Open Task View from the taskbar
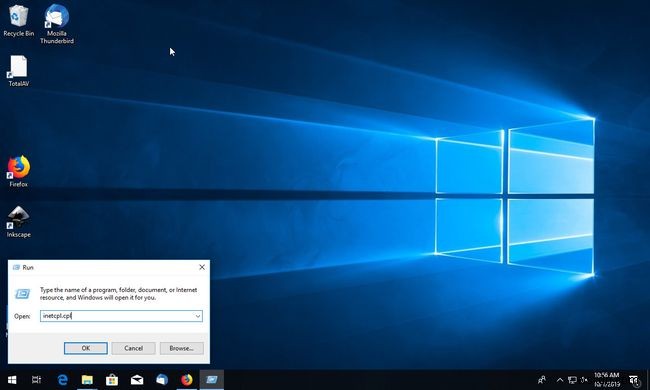The width and height of the screenshot is (650, 390). (36, 380)
